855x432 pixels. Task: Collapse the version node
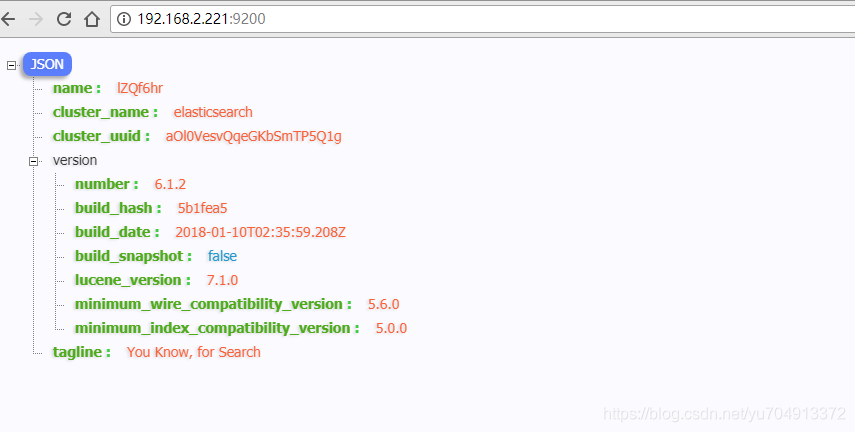point(33,161)
